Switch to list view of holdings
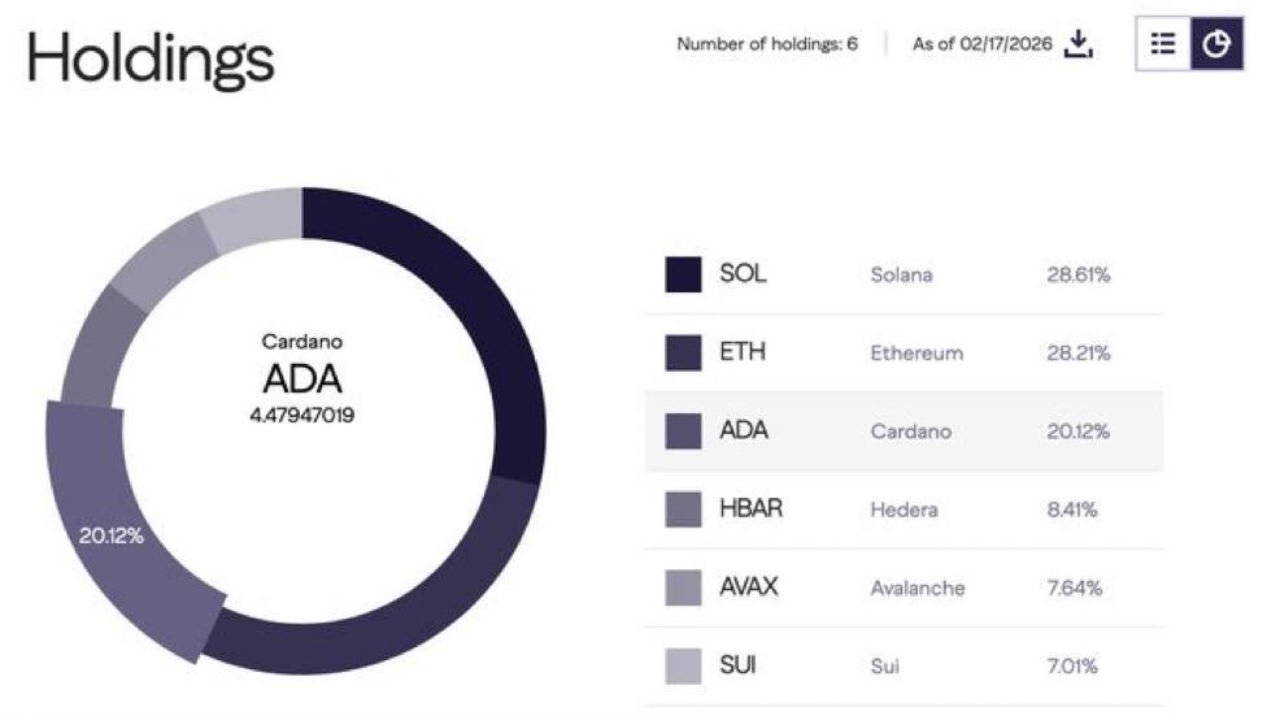Image resolution: width=1280 pixels, height=720 pixels. (x=1162, y=45)
